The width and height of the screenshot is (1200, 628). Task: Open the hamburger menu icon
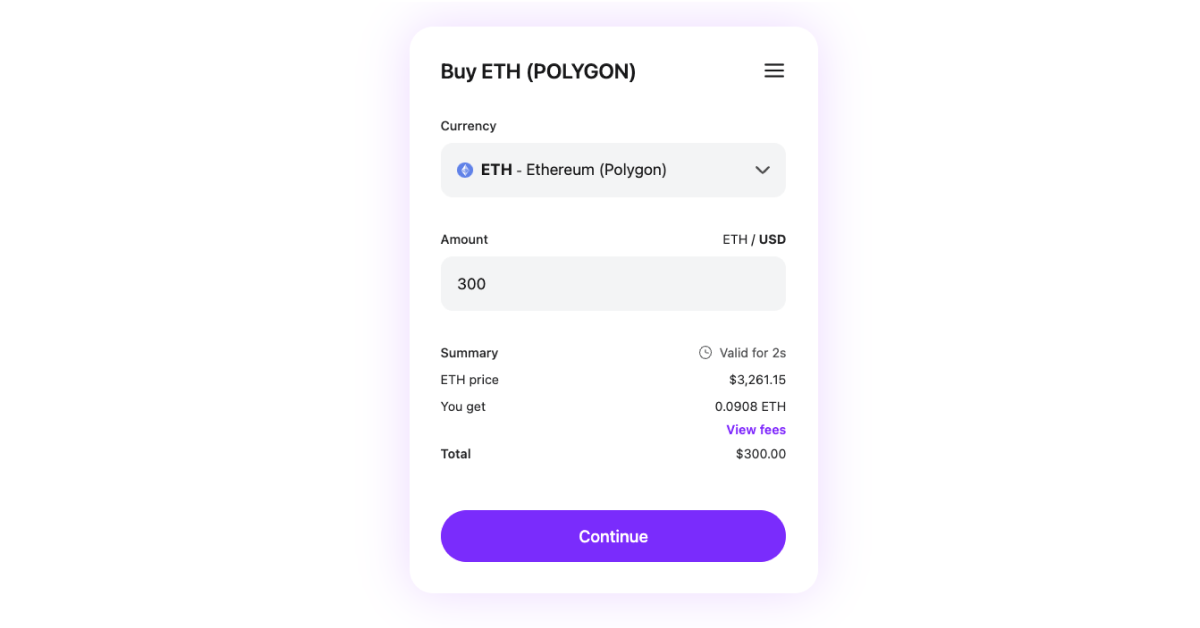pyautogui.click(x=774, y=71)
